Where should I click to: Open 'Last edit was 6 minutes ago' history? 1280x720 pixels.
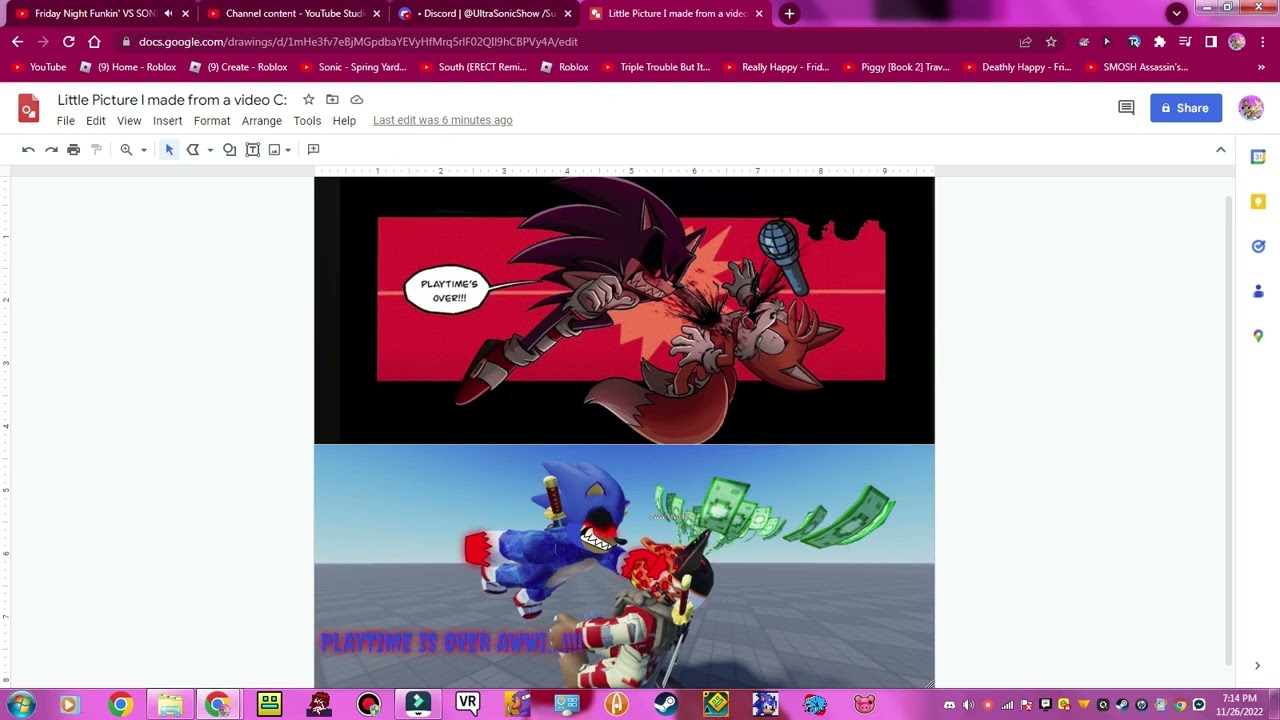tap(442, 121)
